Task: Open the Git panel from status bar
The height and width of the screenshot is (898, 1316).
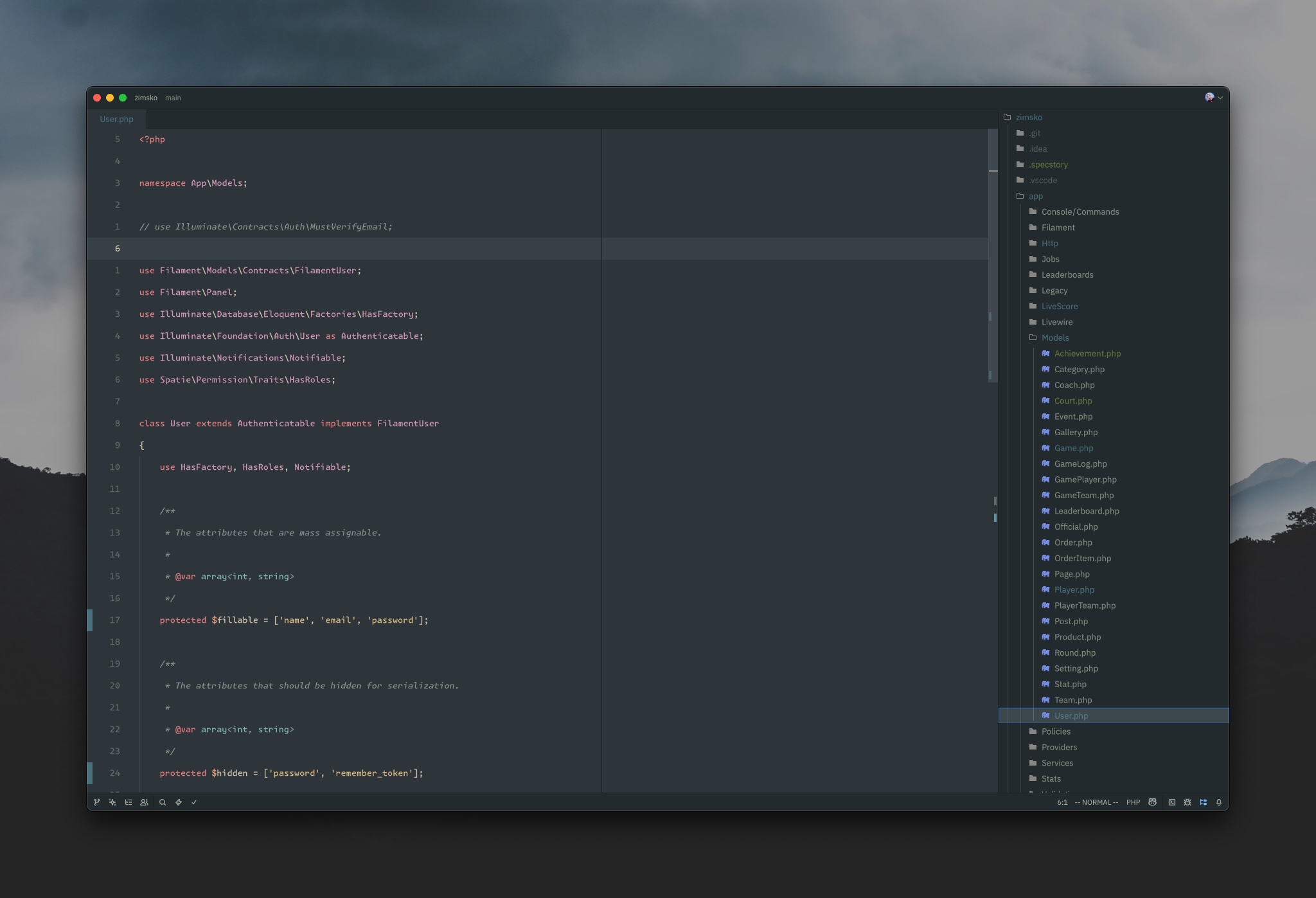Action: [97, 802]
